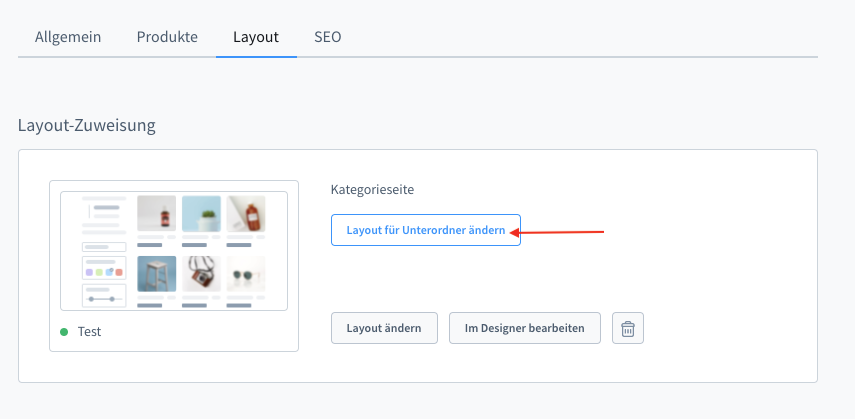855x419 pixels.
Task: Click the vintage camera image in preview
Action: point(201,275)
